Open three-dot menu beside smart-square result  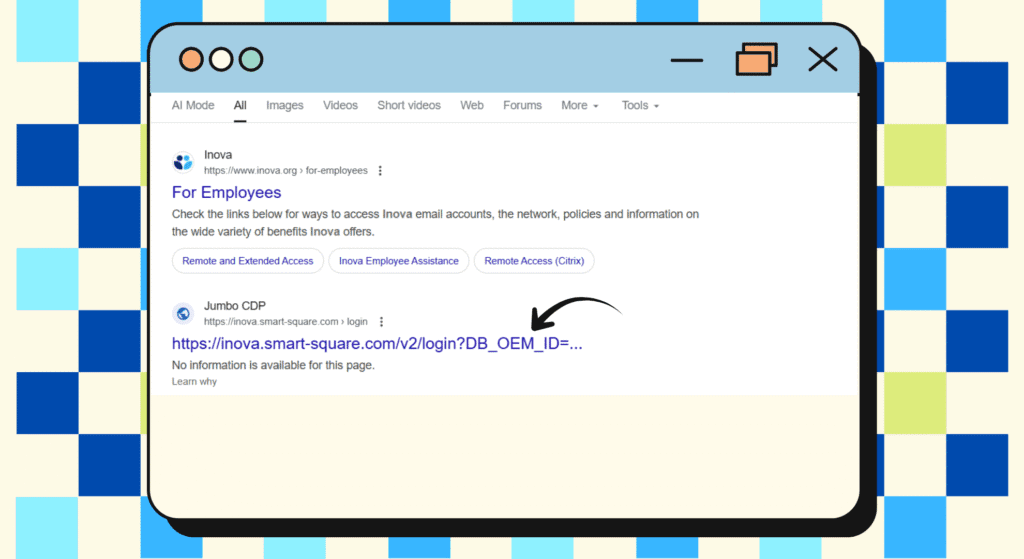click(x=381, y=322)
